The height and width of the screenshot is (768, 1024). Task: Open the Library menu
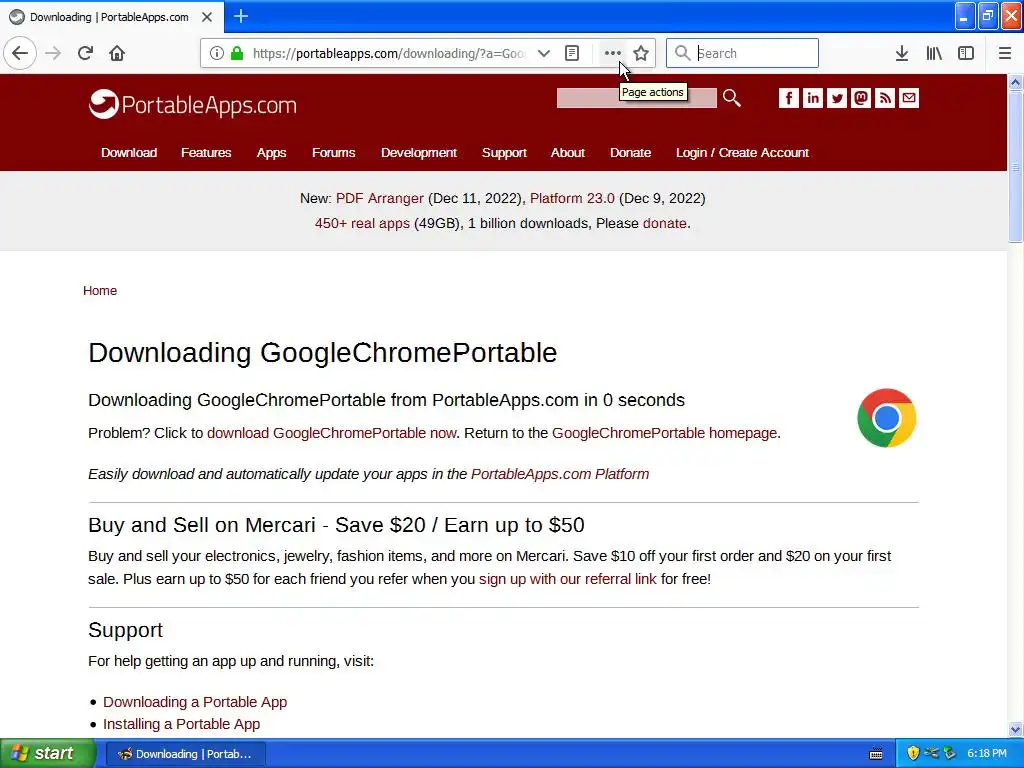(x=934, y=53)
